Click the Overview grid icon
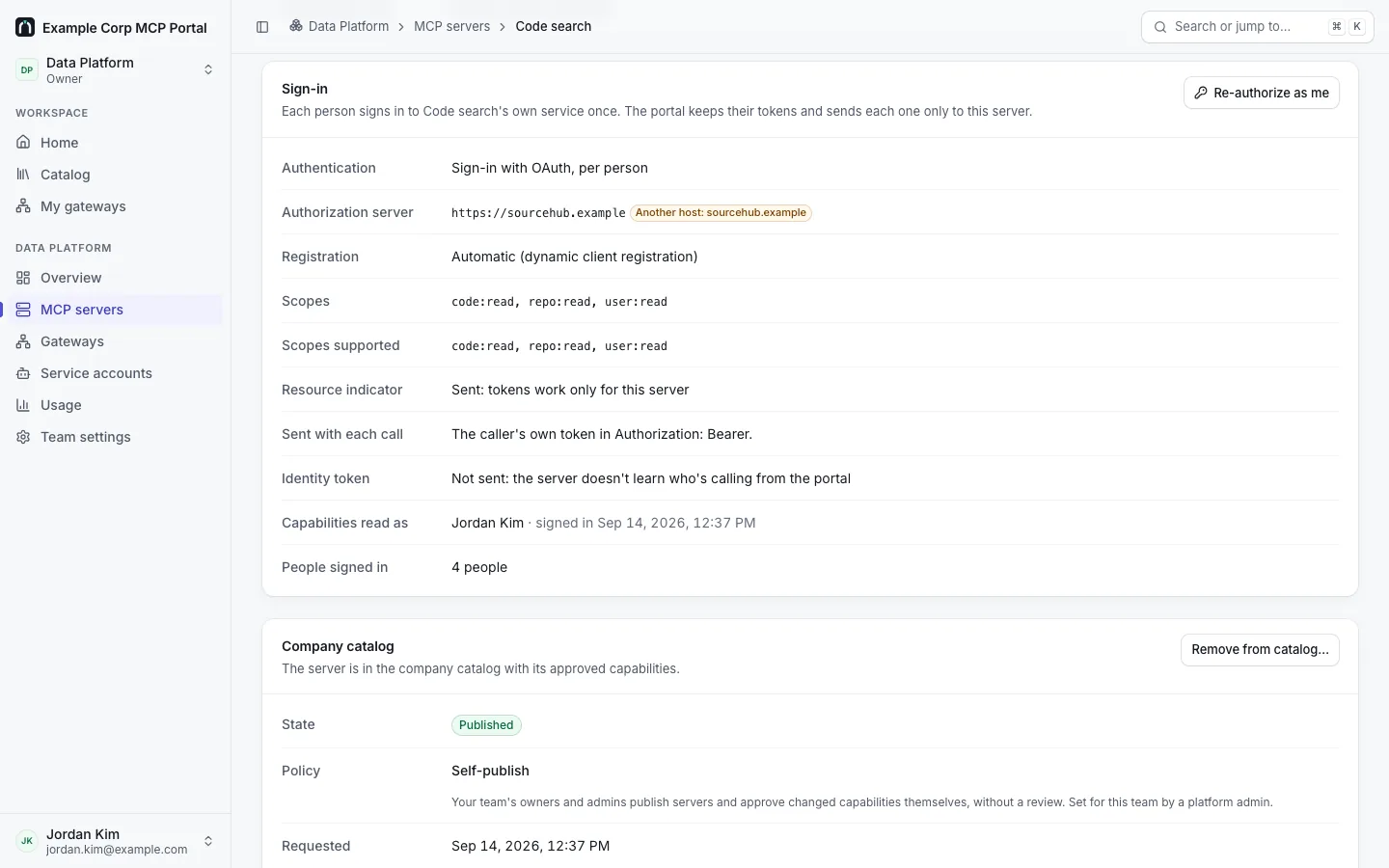 point(23,278)
